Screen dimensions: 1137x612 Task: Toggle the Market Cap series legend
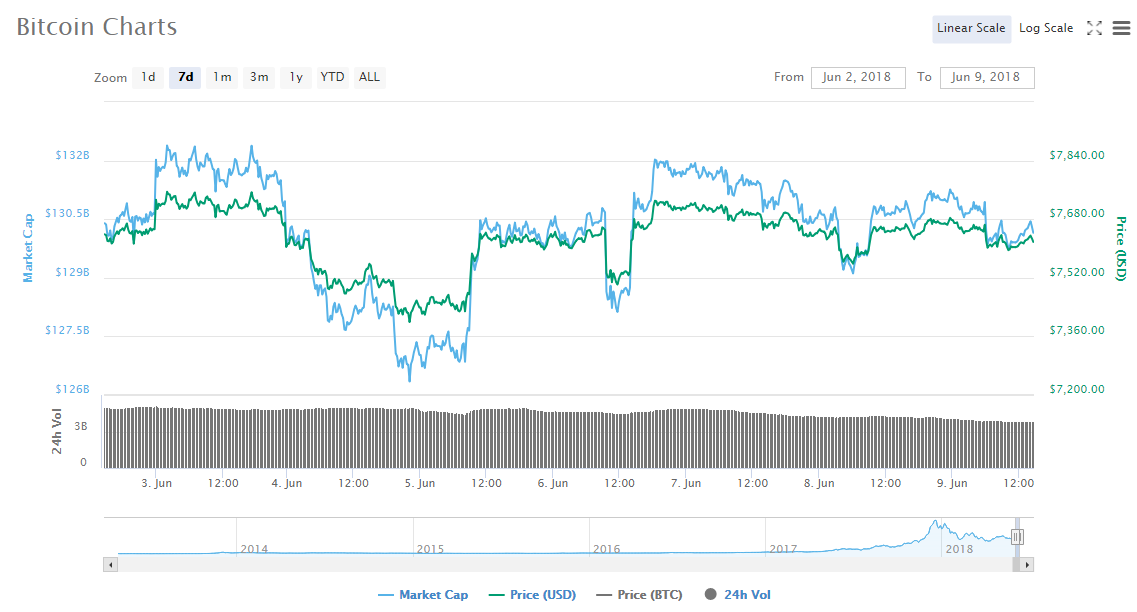(423, 595)
